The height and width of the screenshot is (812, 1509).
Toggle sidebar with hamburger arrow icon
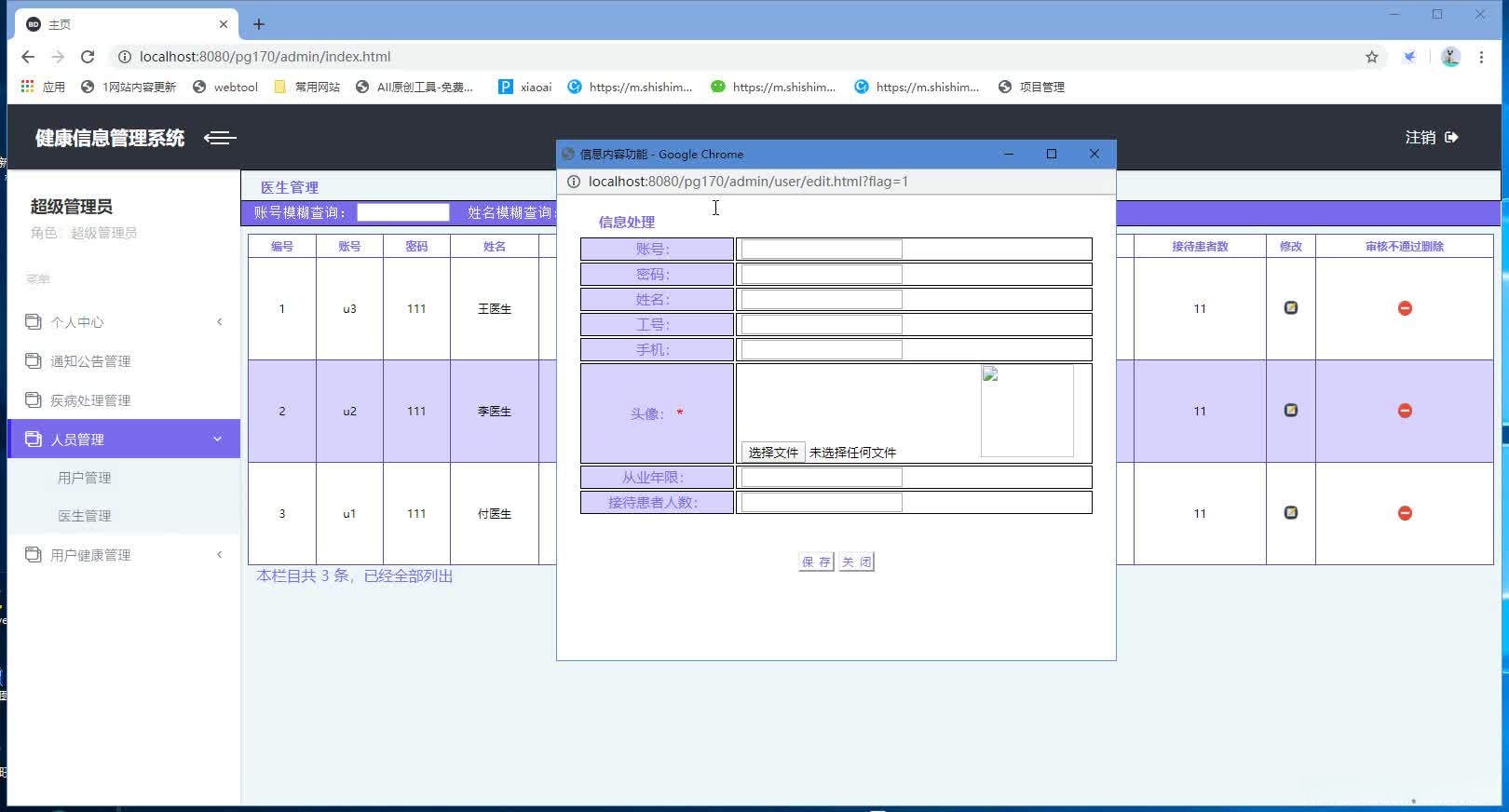(220, 138)
